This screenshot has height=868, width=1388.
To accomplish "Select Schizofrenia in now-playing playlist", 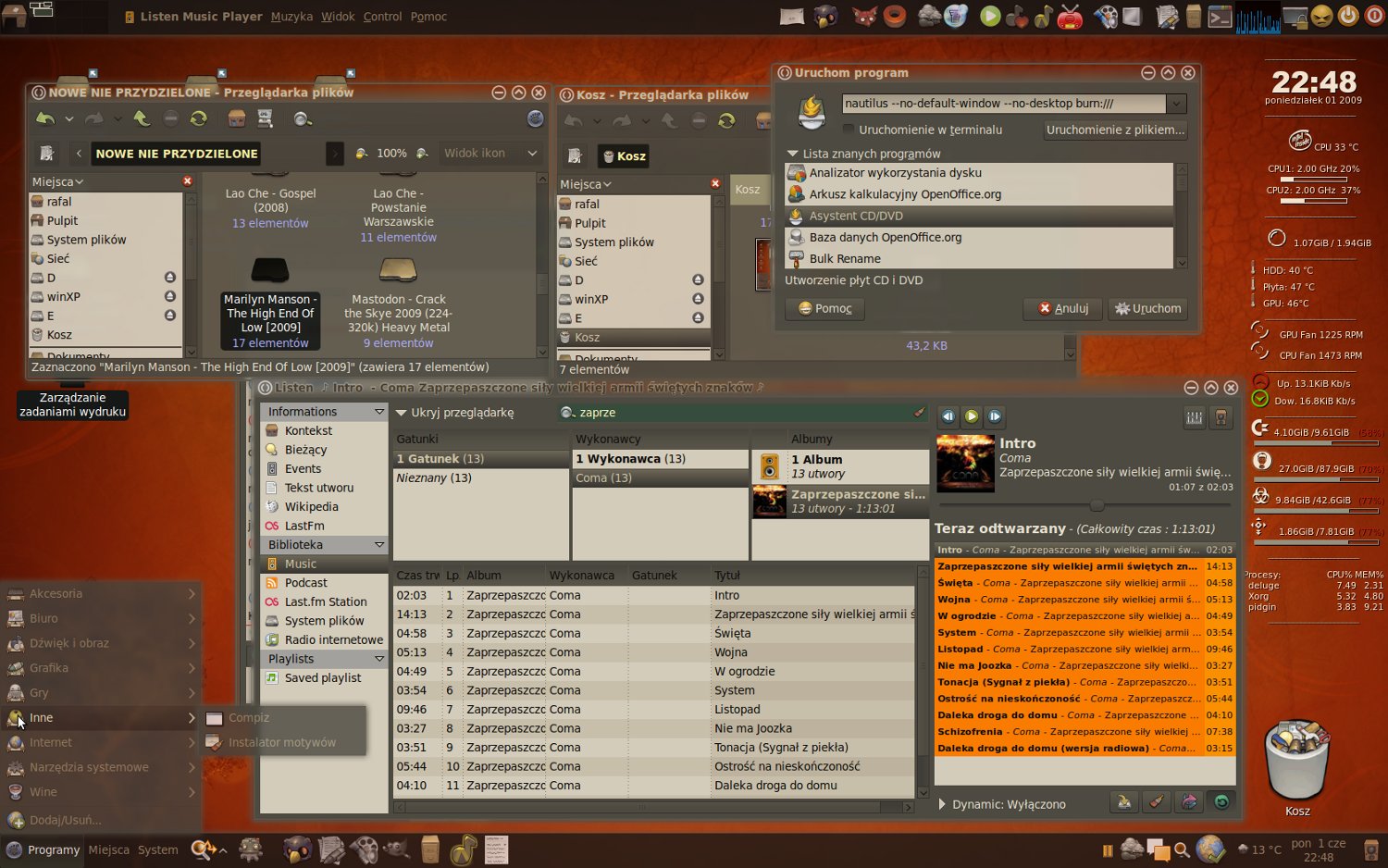I will coord(1084,732).
